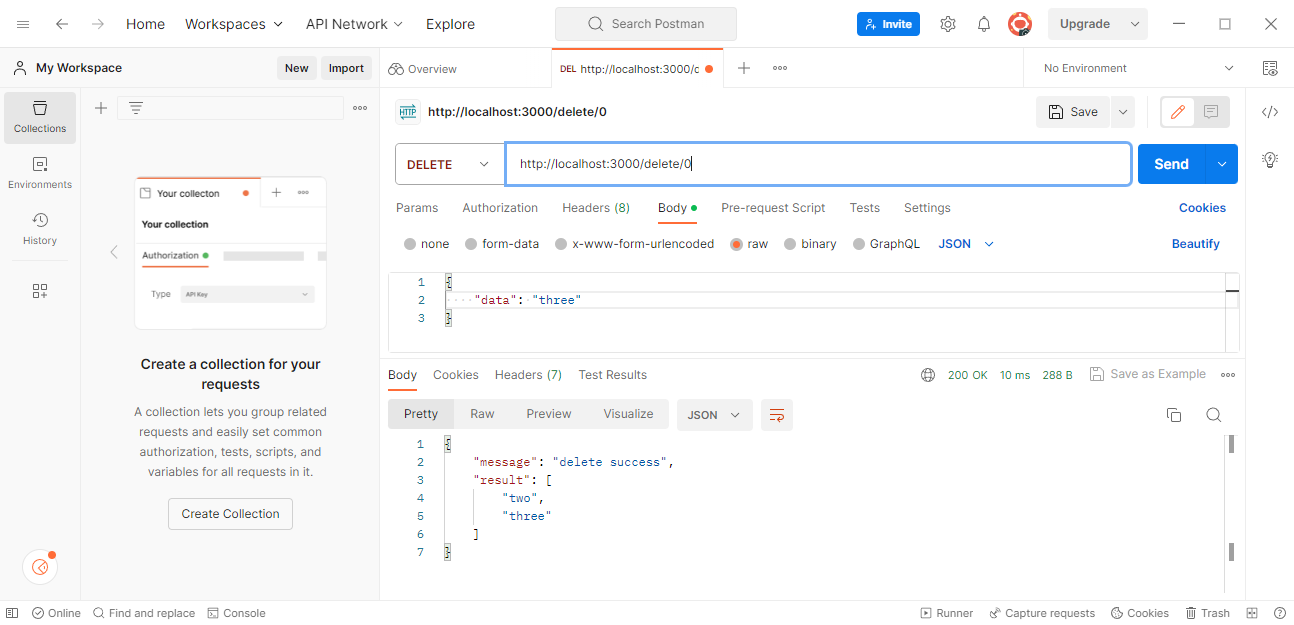The image size is (1294, 625).
Task: Open the Postbot assistant icon
Action: point(40,567)
